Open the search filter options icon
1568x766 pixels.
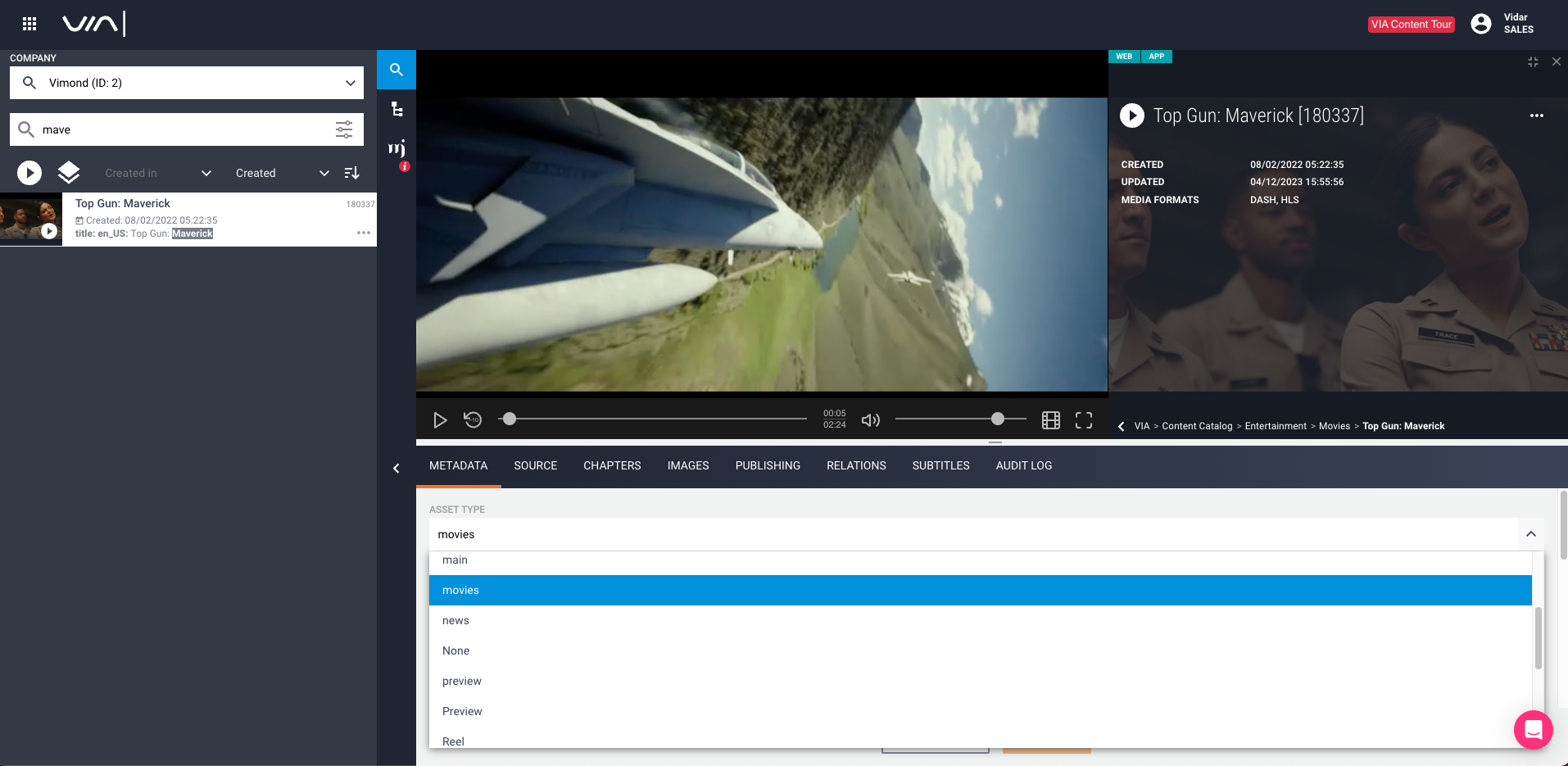tap(344, 129)
